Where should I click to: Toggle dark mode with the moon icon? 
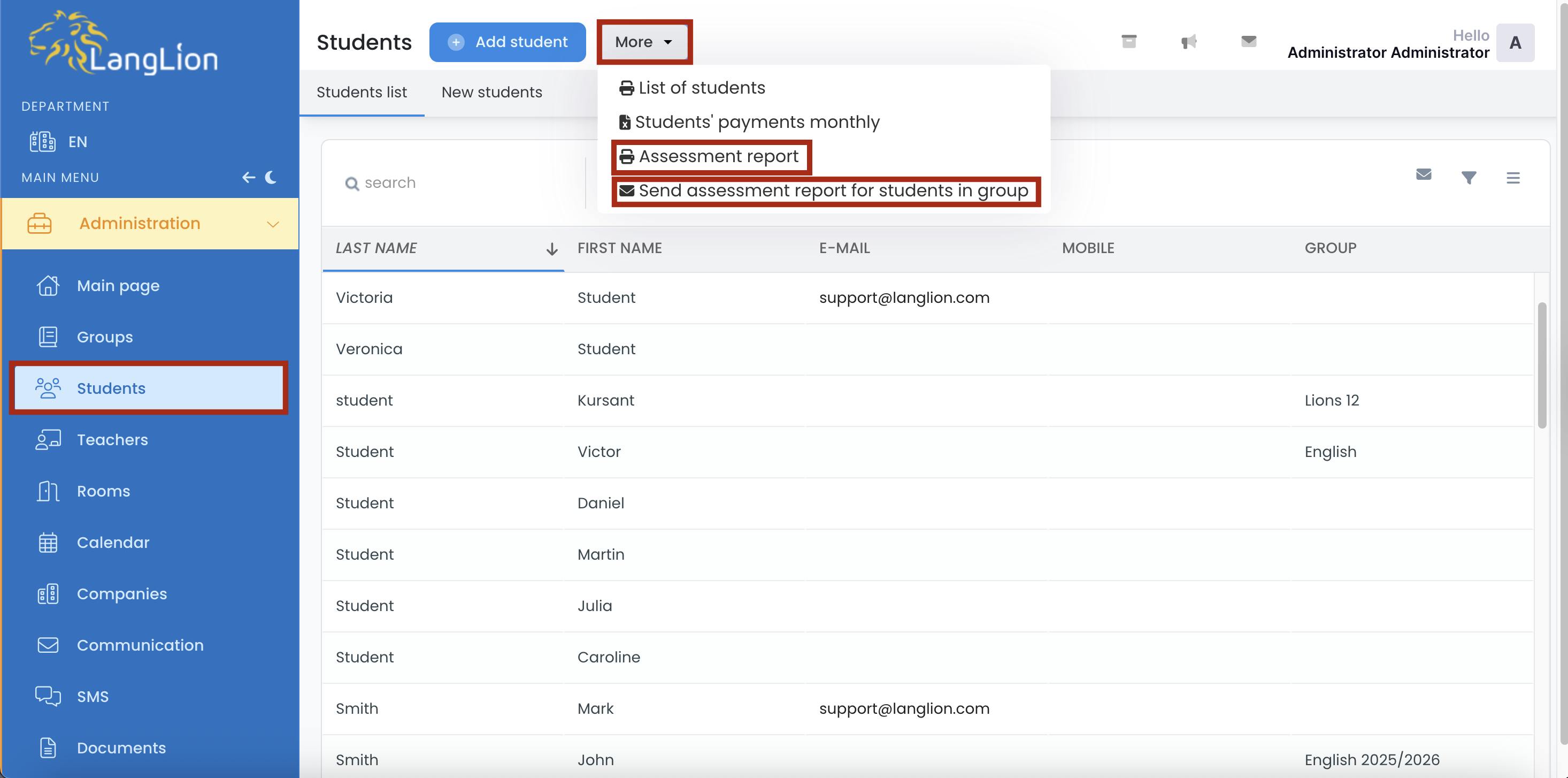click(x=272, y=177)
